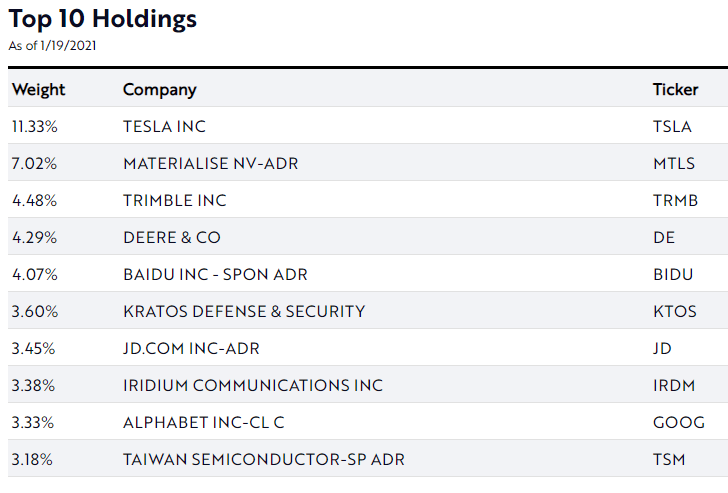Open ALPHABET INC-CL C entry
728x493 pixels.
(204, 422)
